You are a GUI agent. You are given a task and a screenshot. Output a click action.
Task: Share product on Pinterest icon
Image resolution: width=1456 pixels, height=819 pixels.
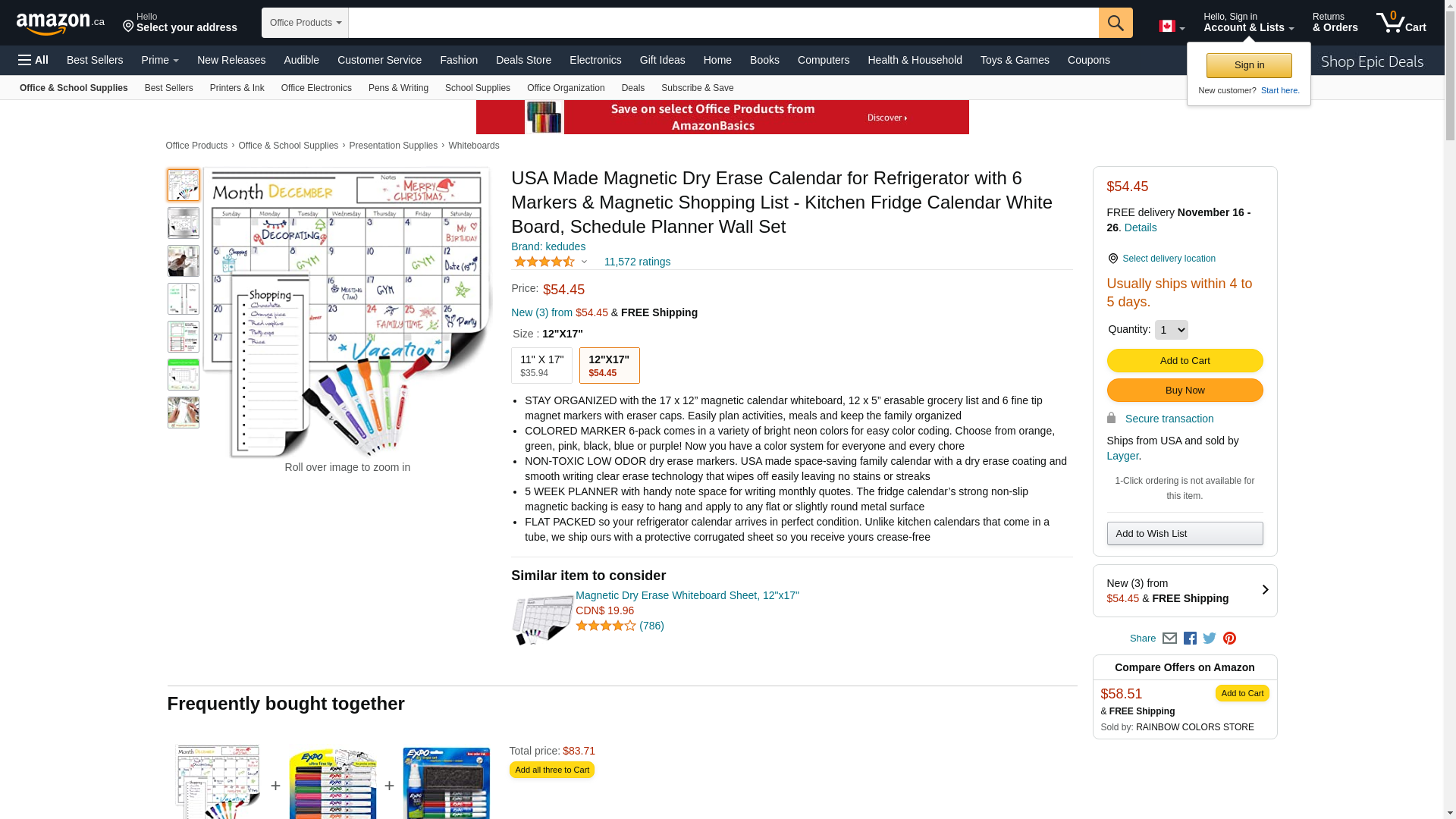pos(1229,639)
